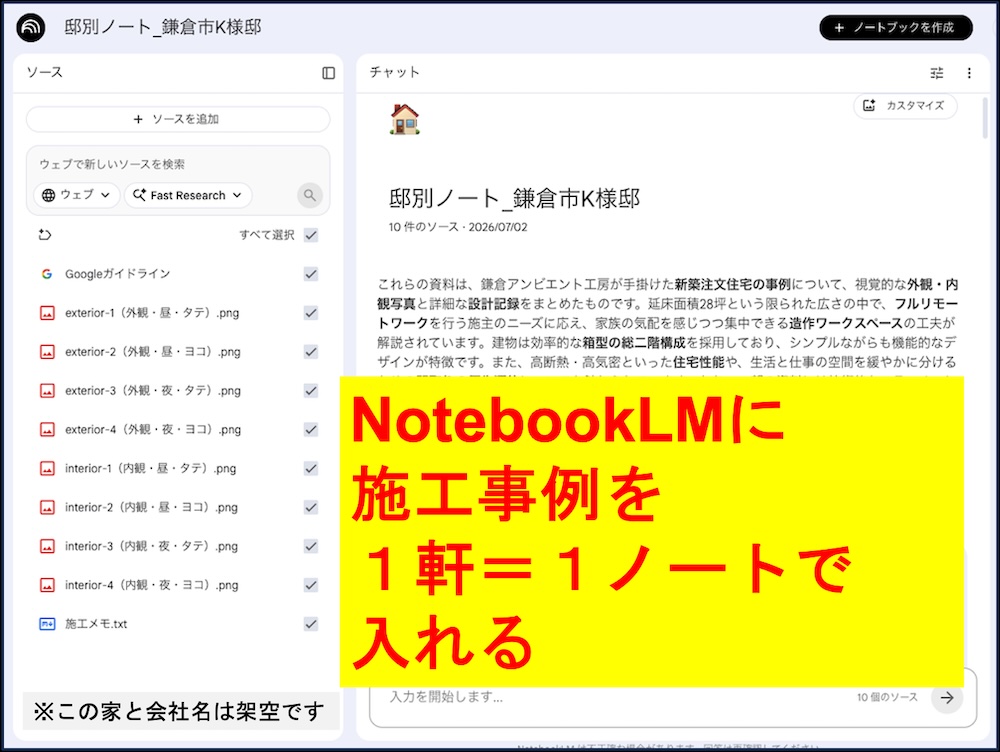Click the ソース panel heading

tap(45, 72)
